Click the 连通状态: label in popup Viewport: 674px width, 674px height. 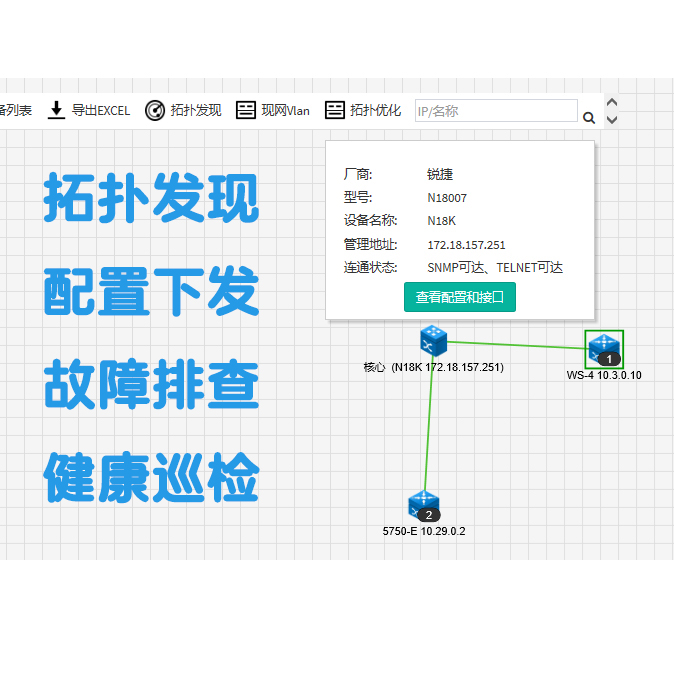tap(370, 268)
